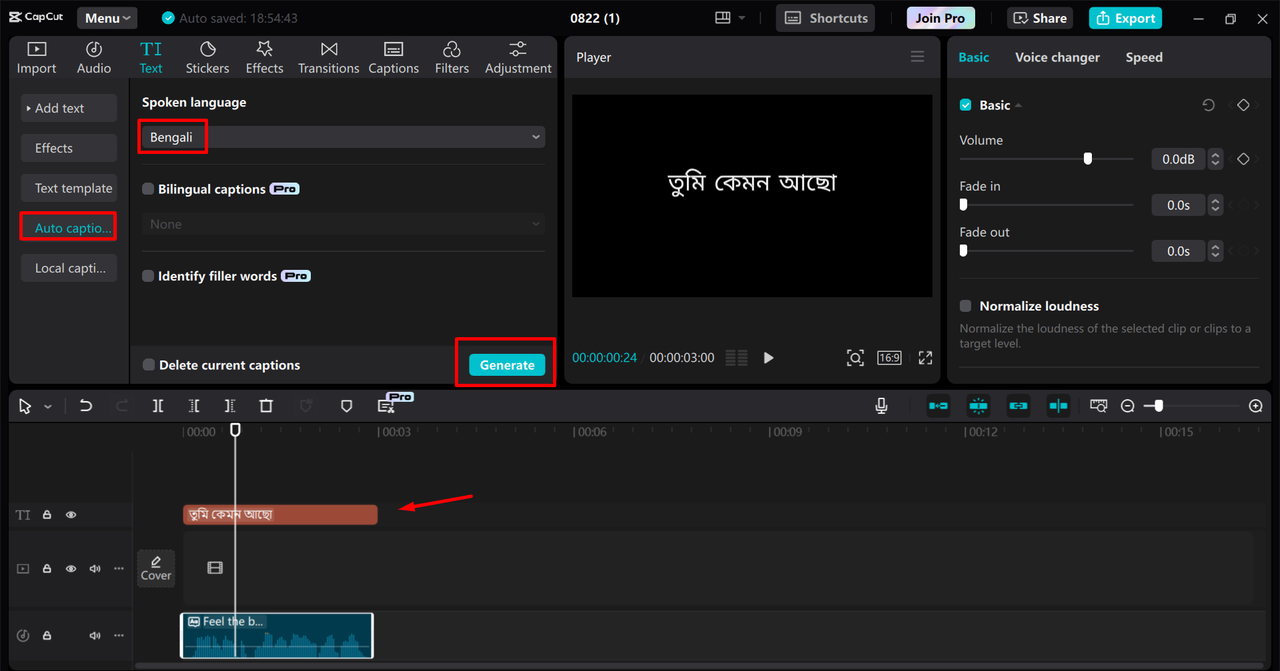Open the layout dropdown arrow in title bar
The width and height of the screenshot is (1280, 671).
[742, 18]
